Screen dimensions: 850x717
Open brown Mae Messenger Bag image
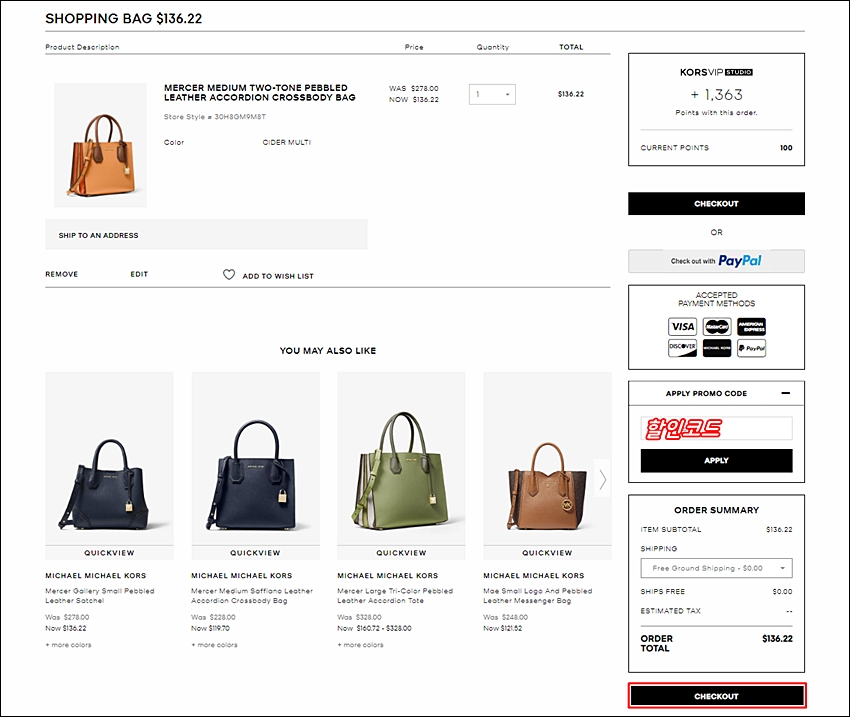pos(547,458)
